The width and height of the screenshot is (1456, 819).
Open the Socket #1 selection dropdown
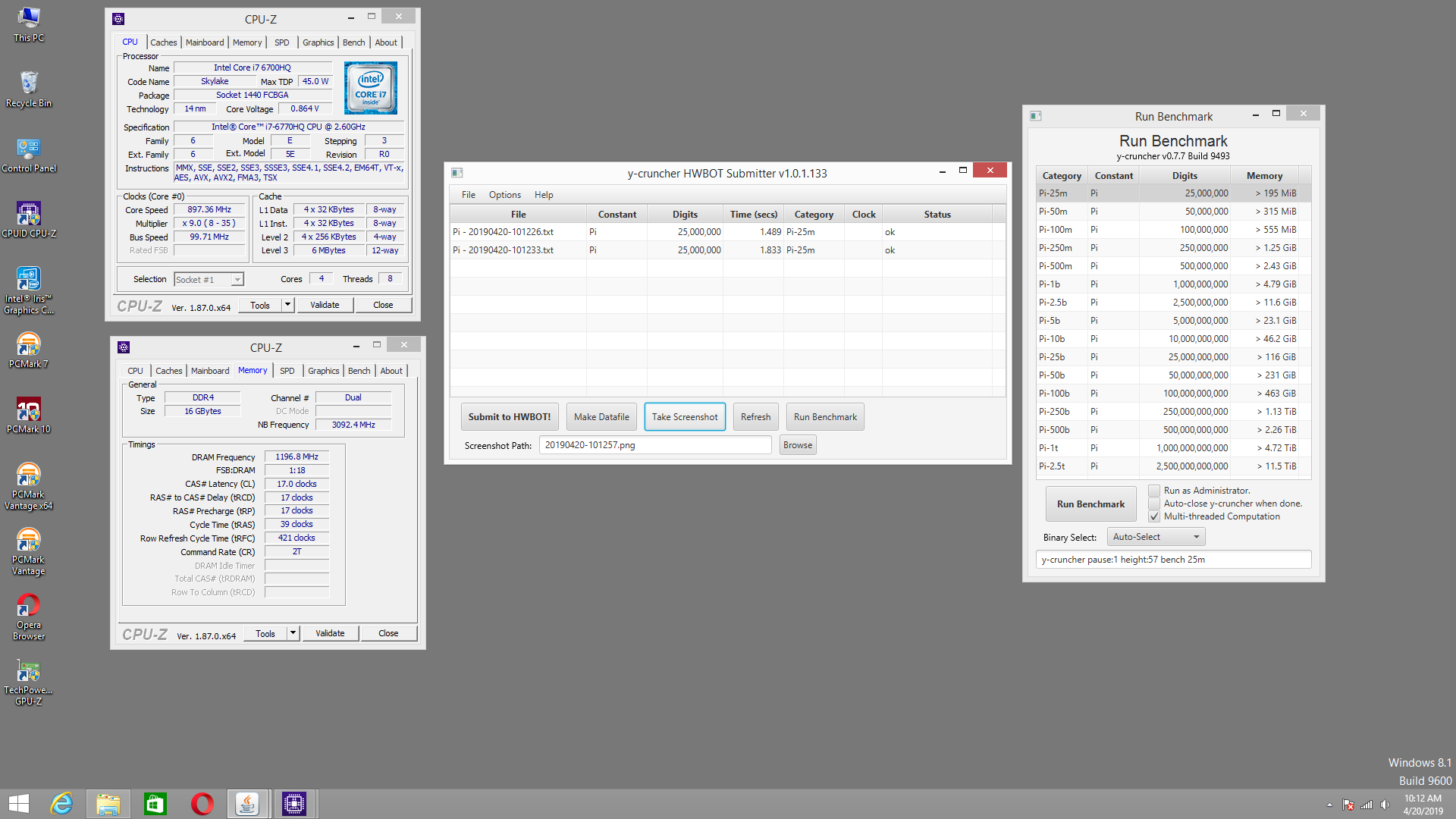tap(209, 280)
